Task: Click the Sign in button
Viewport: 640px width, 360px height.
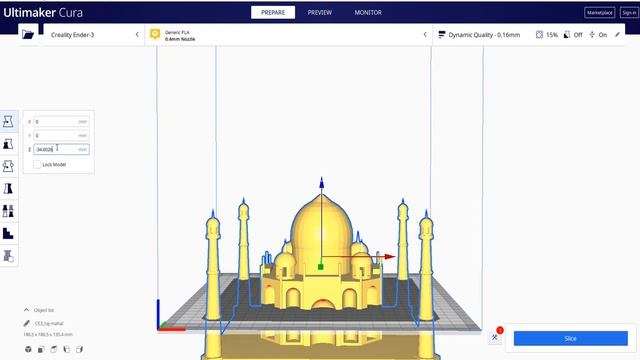Action: click(629, 13)
